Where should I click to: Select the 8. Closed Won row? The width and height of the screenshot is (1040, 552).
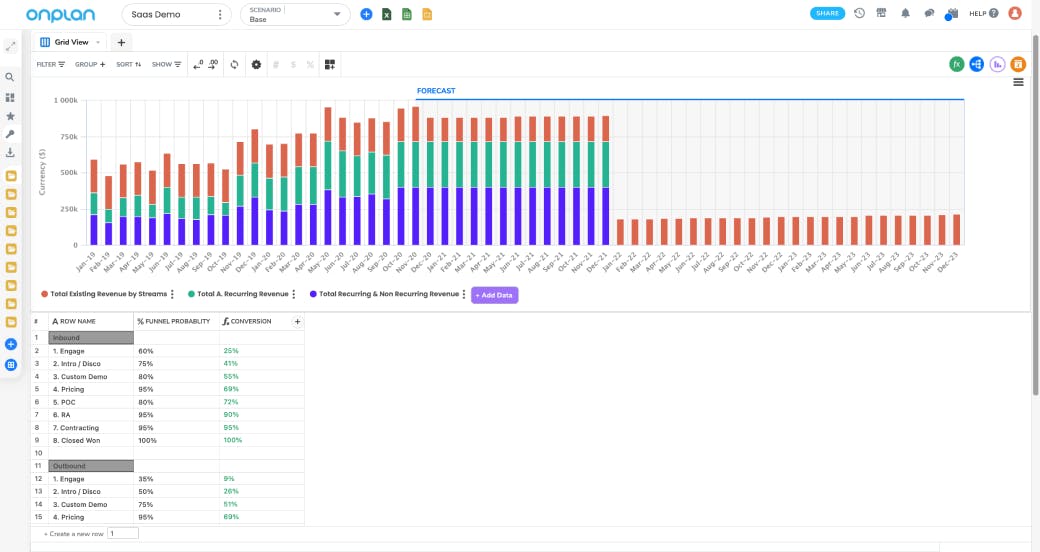point(168,441)
